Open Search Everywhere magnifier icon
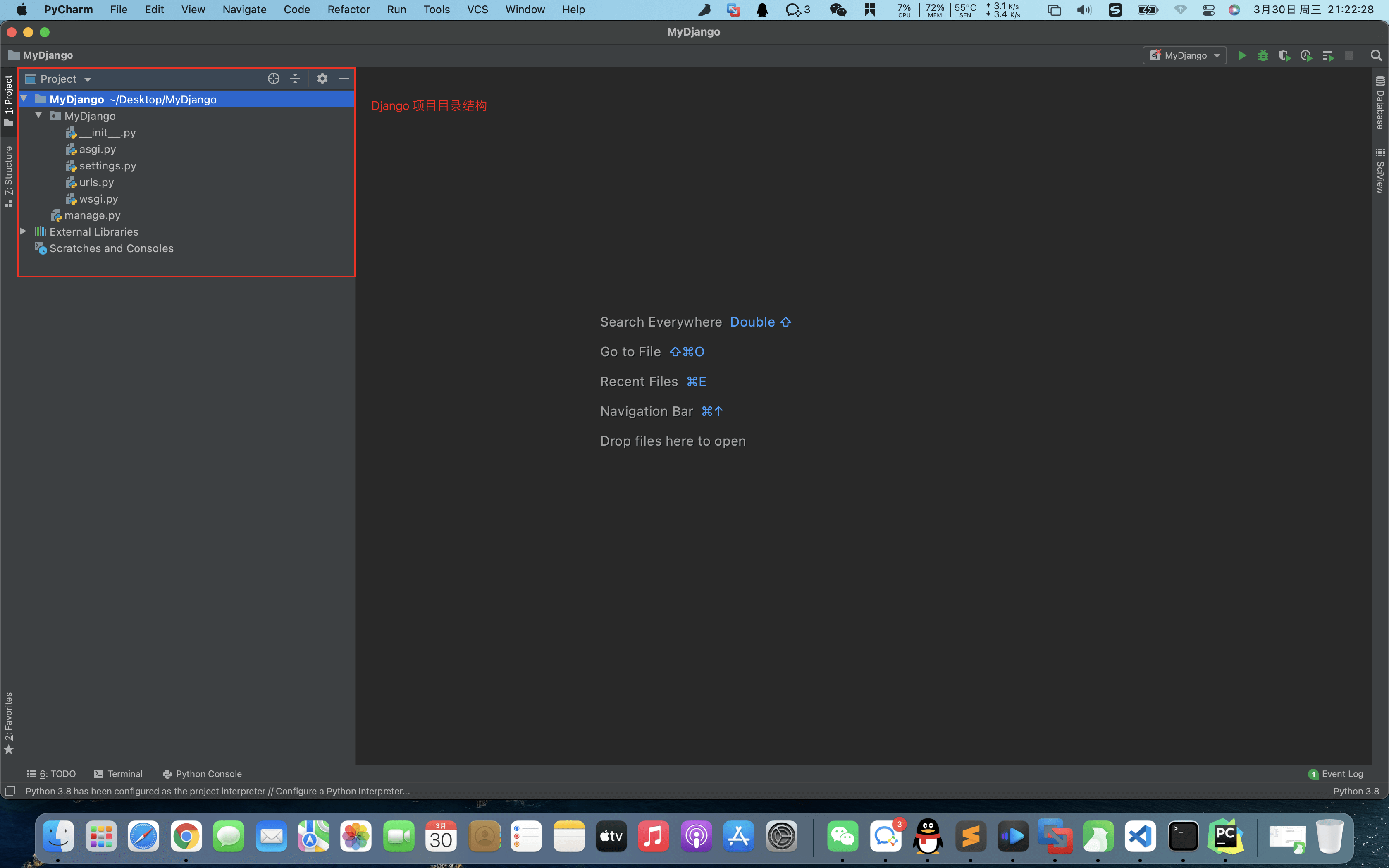Image resolution: width=1389 pixels, height=868 pixels. click(x=1376, y=56)
